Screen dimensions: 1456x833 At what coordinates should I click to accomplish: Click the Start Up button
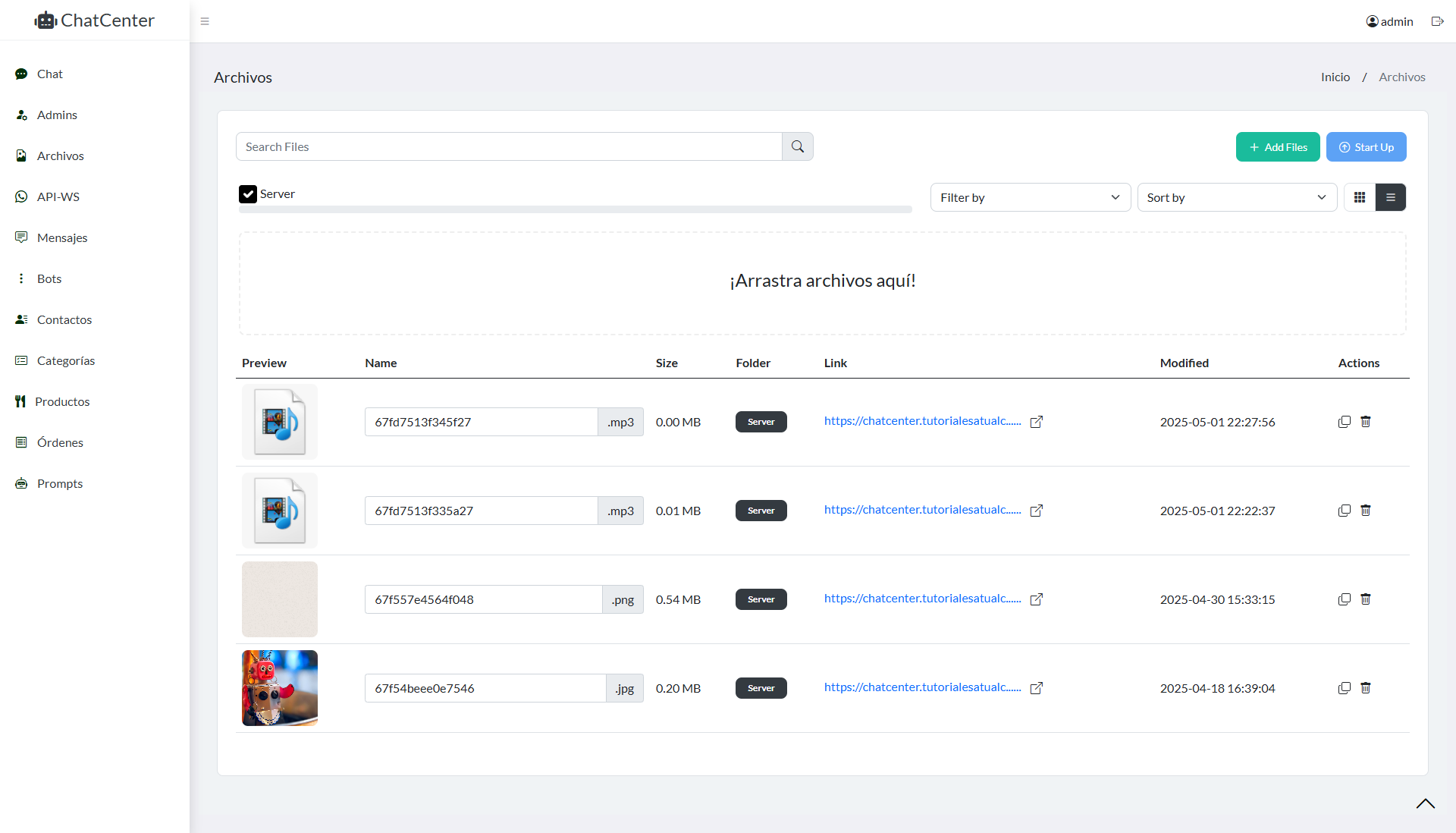tap(1366, 147)
